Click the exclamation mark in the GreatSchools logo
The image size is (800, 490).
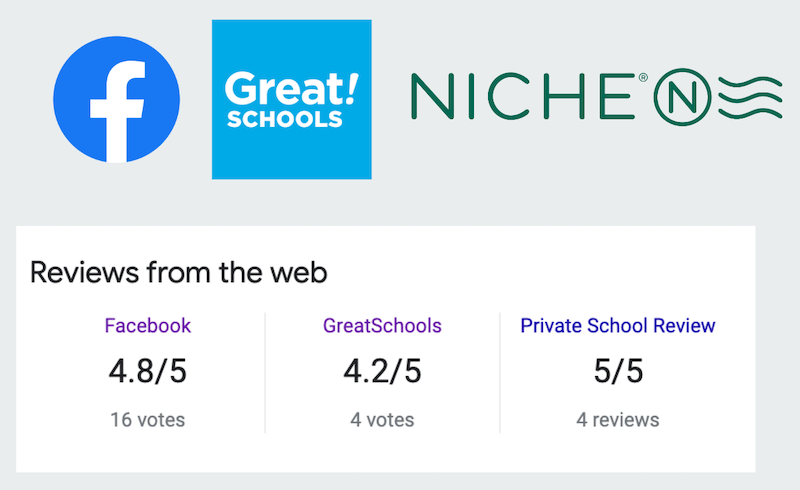click(x=350, y=85)
